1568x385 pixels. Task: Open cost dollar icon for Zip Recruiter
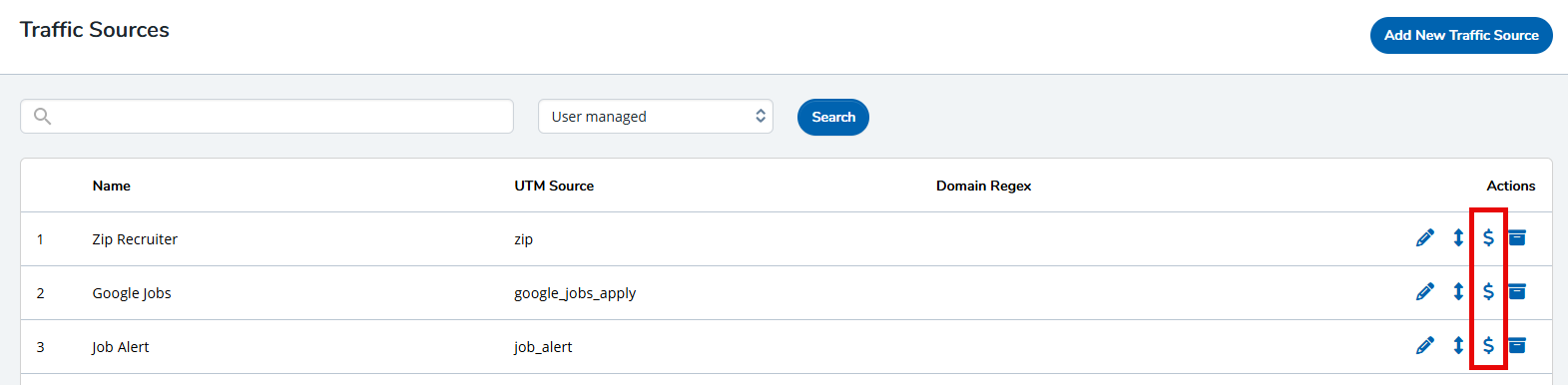[x=1488, y=237]
